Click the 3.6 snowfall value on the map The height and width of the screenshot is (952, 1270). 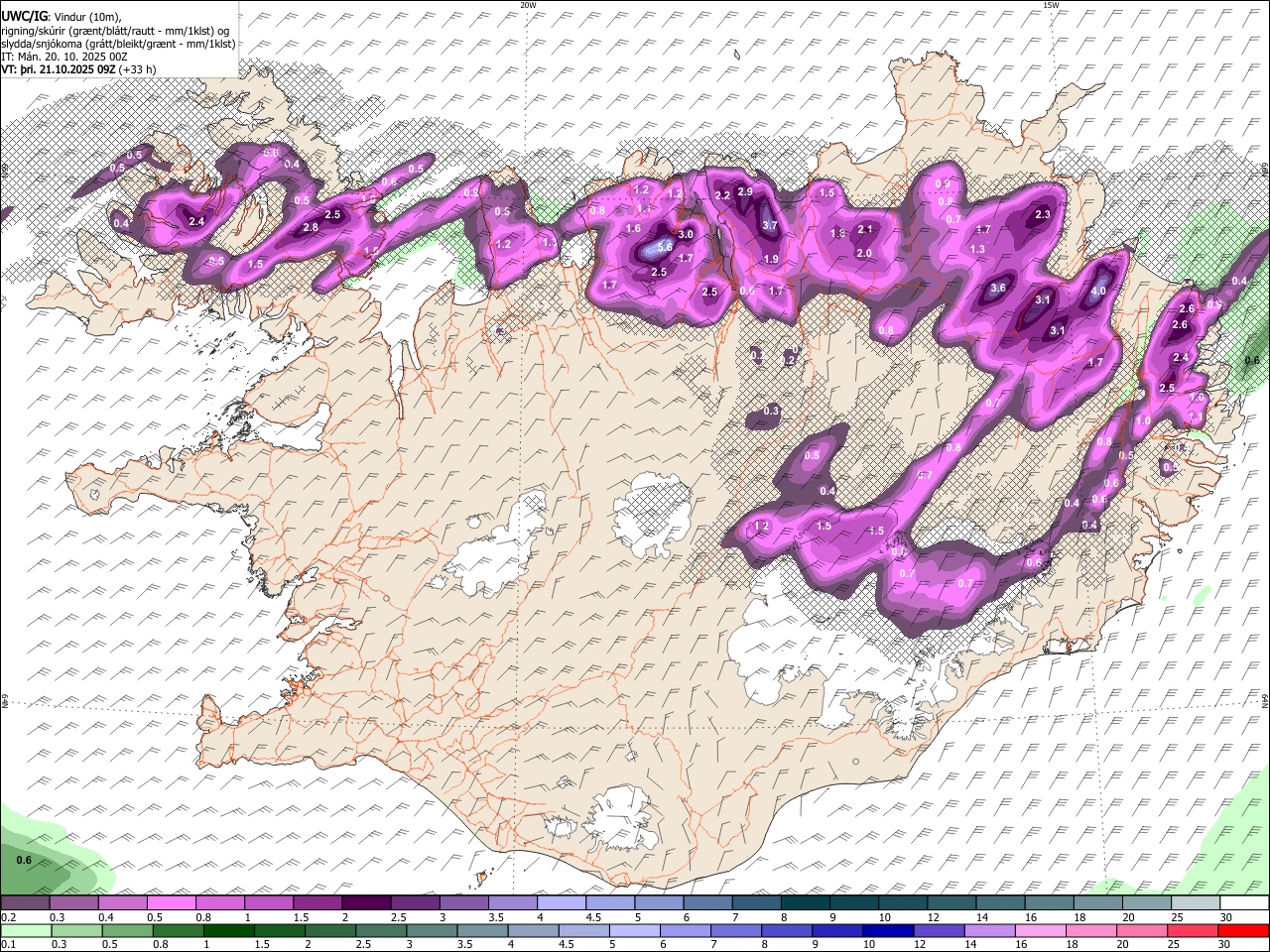coord(998,289)
